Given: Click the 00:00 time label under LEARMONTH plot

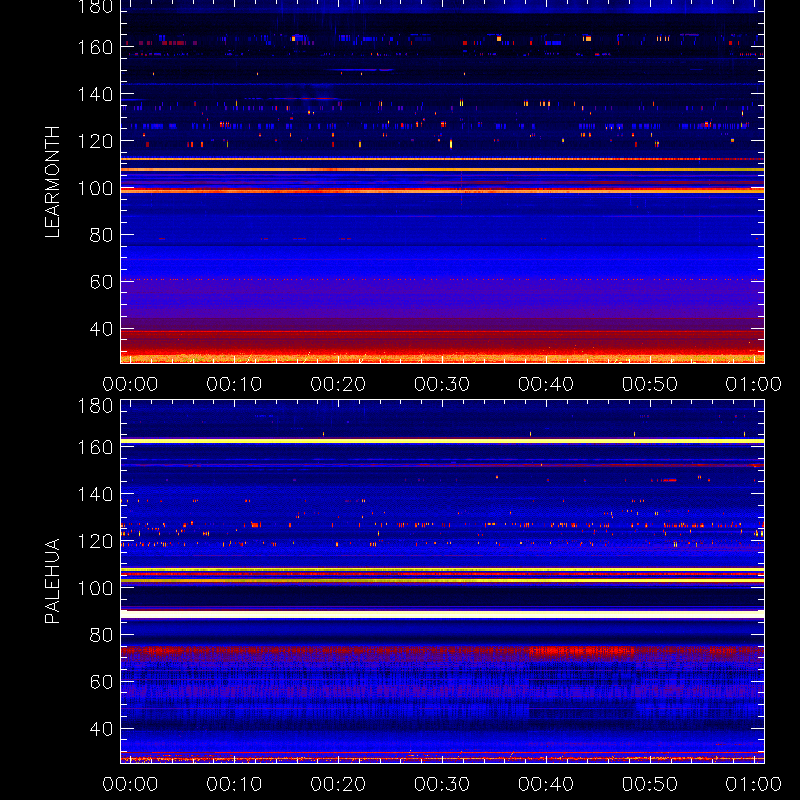Looking at the screenshot, I should [x=130, y=384].
